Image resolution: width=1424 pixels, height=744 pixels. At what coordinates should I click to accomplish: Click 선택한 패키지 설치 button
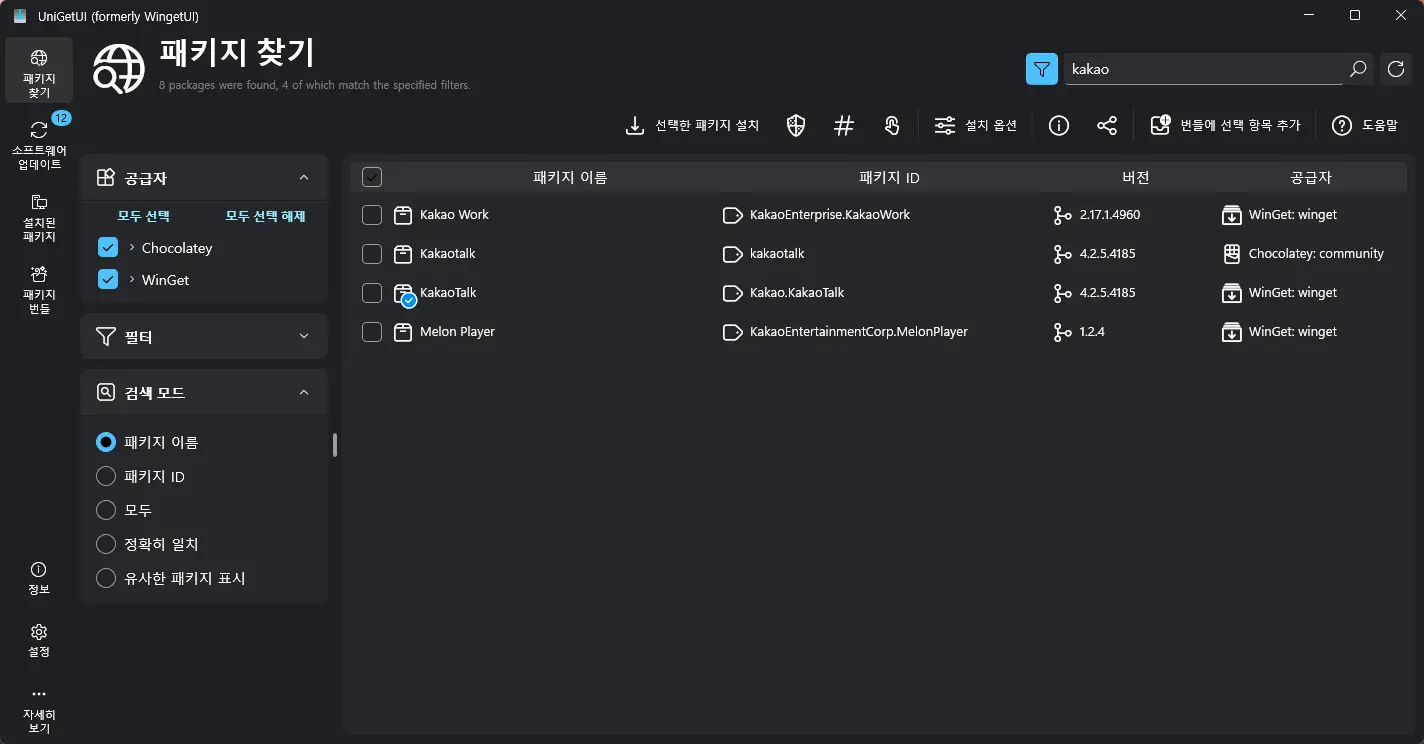(692, 125)
